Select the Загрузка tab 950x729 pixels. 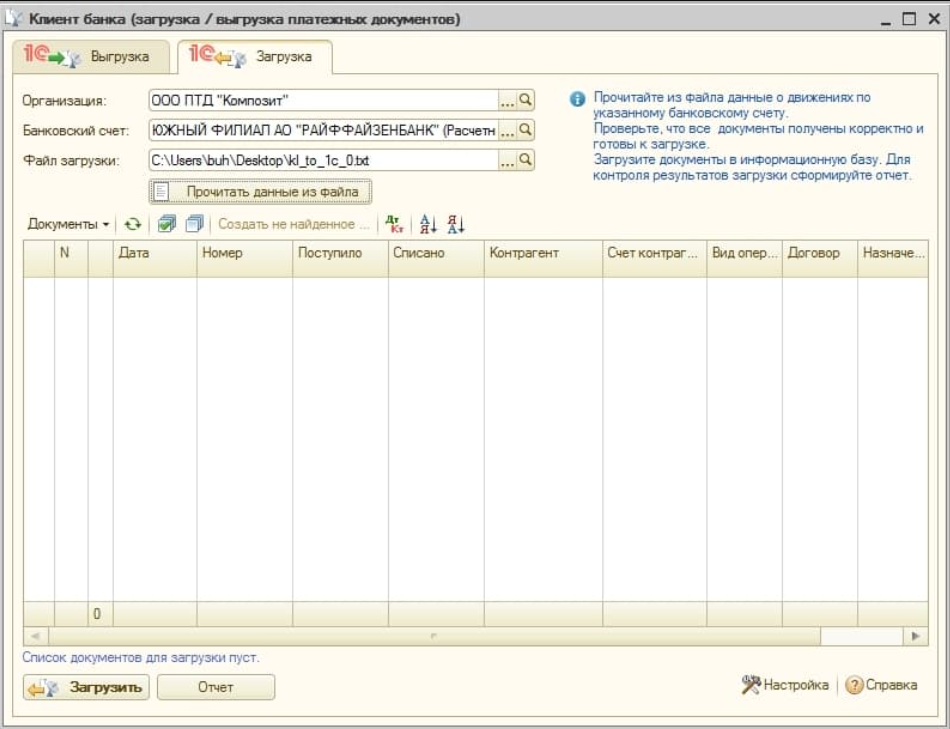pyautogui.click(x=254, y=57)
